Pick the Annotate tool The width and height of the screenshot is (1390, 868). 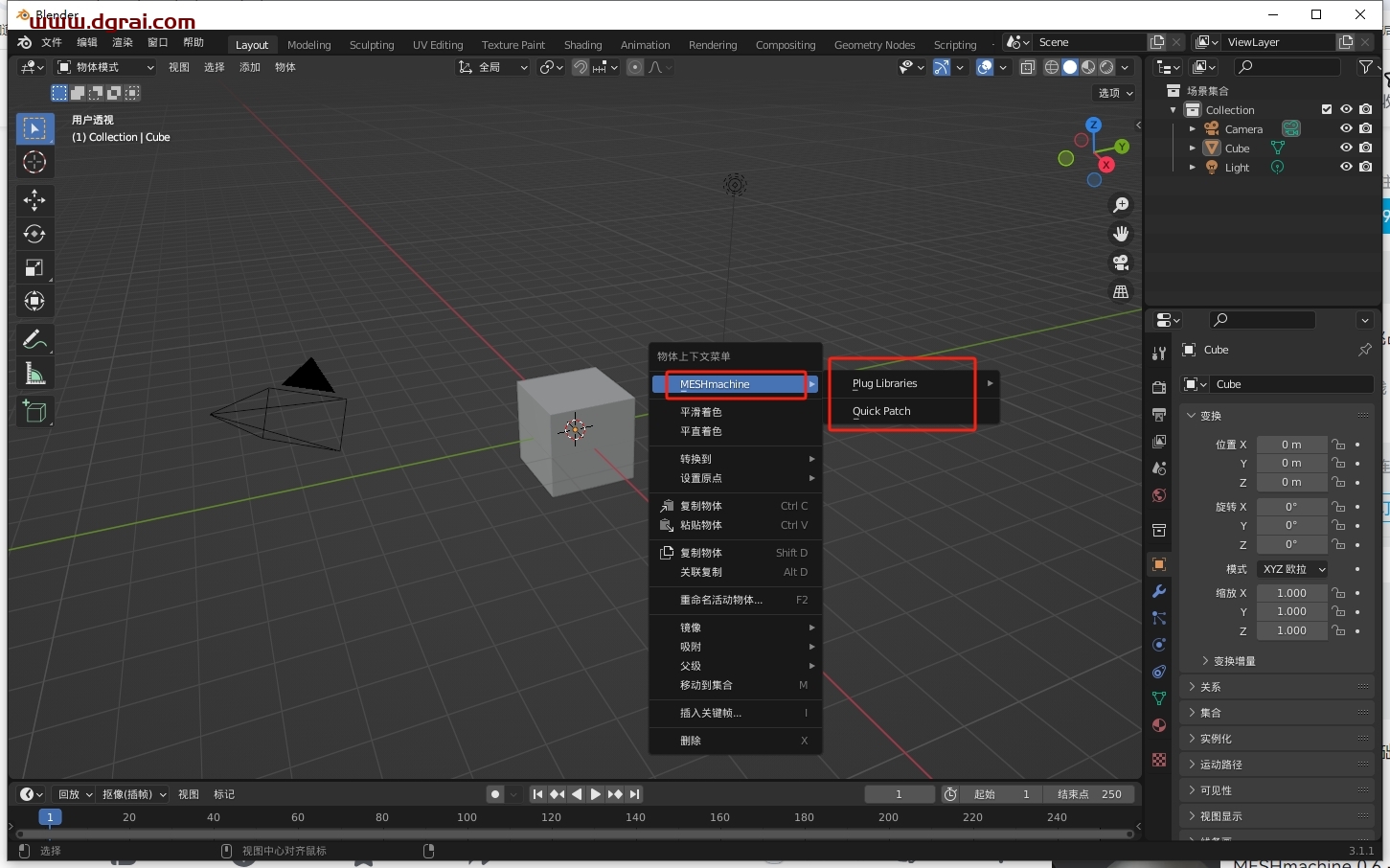[34, 339]
